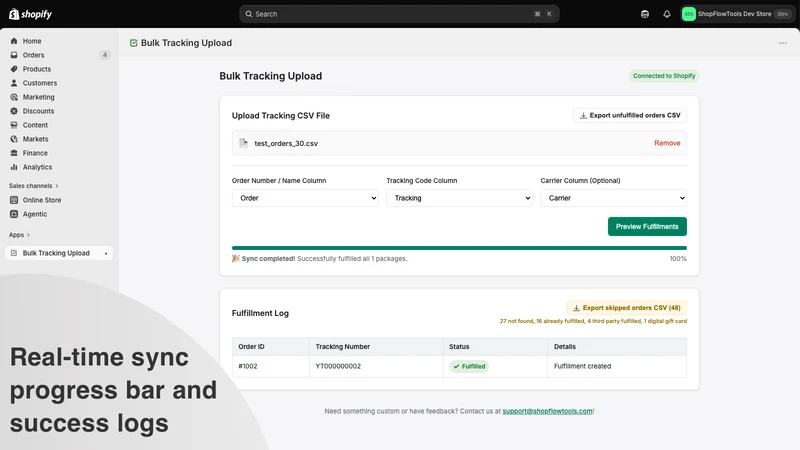Click the test_orders_30.csv file icon
The height and width of the screenshot is (450, 800).
243,143
